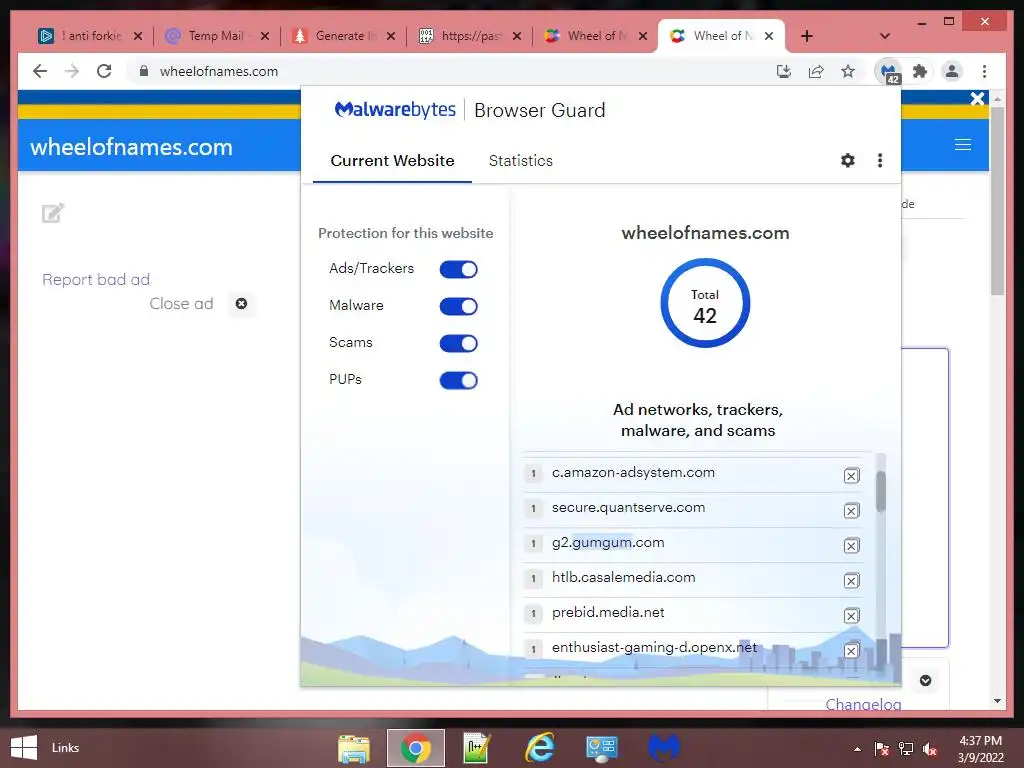Screen dimensions: 1024x768
Task: Switch to Generate browser tab
Action: [342, 36]
